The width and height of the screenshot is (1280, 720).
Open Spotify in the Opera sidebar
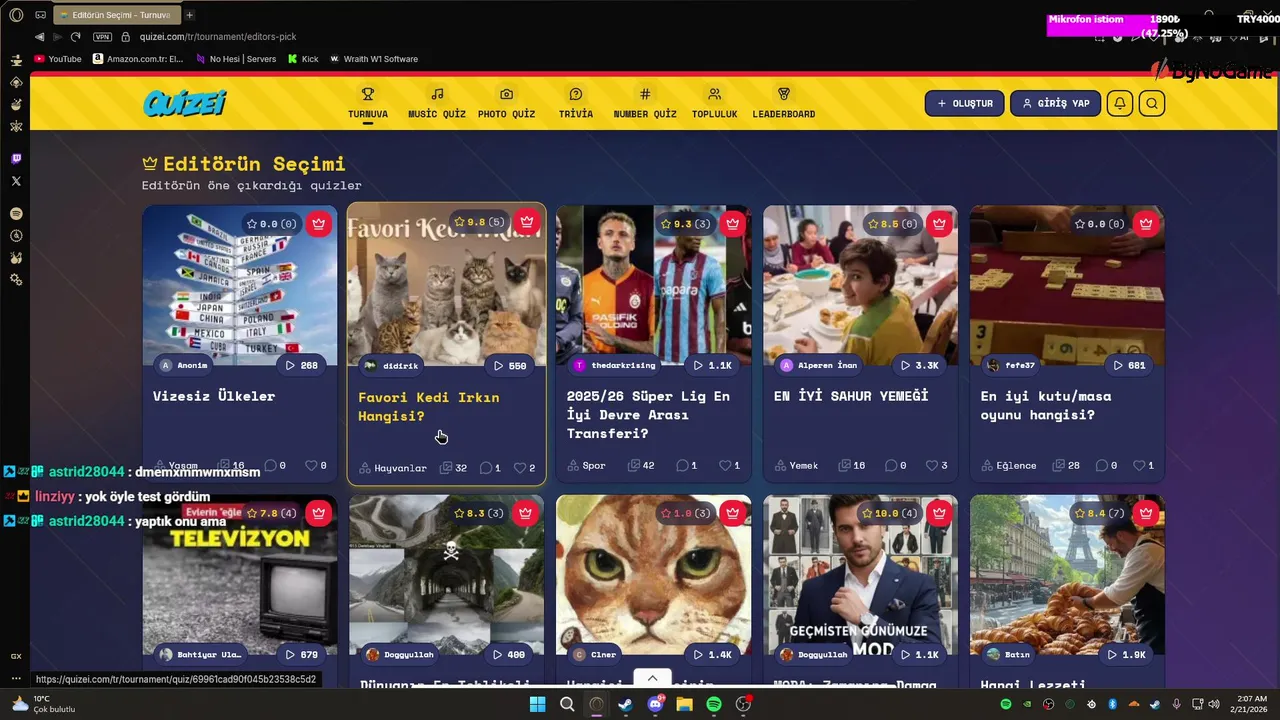(16, 214)
